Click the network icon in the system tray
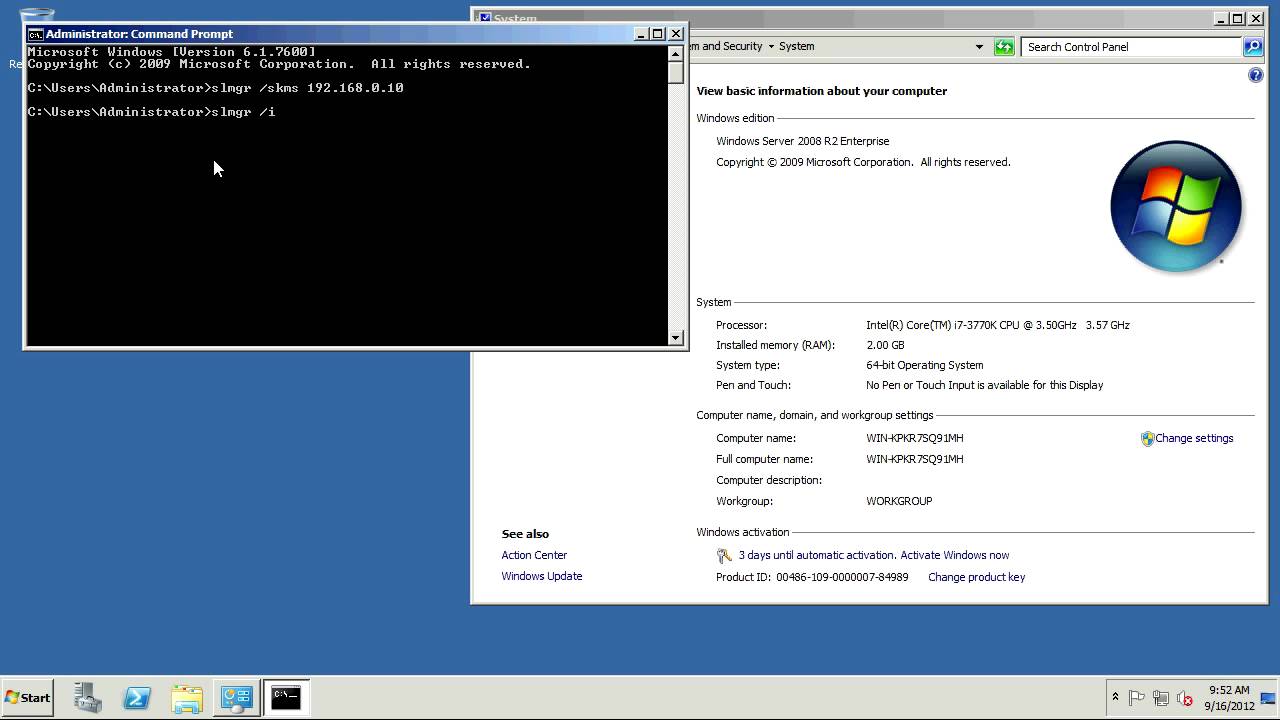This screenshot has width=1280, height=720. [1161, 698]
